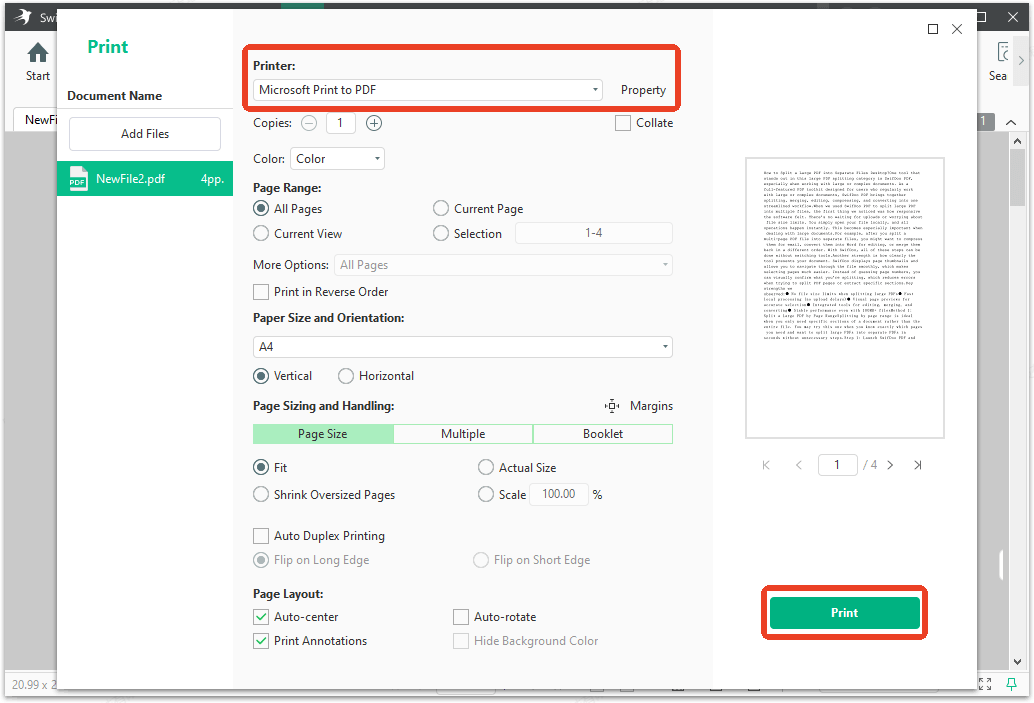Click the pin icon at bottom right
The width and height of the screenshot is (1034, 703).
(x=1013, y=684)
